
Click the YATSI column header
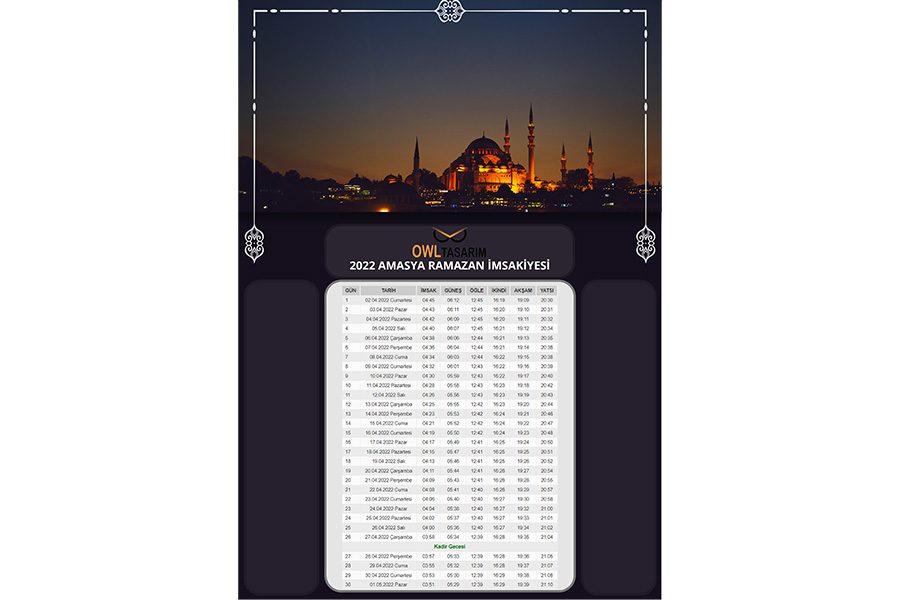[547, 291]
